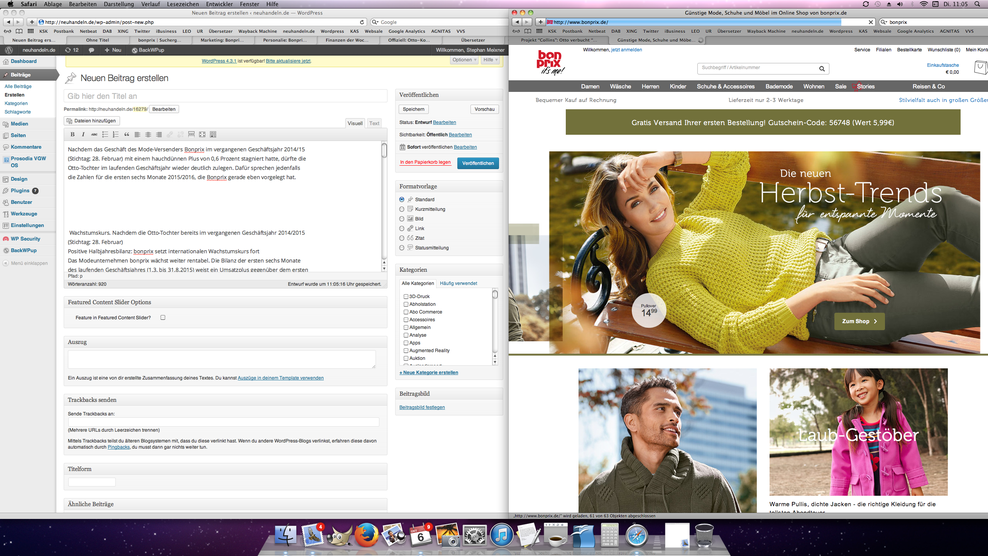988x556 pixels.
Task: Open the Plugins sidebar menu
Action: pyautogui.click(x=20, y=190)
